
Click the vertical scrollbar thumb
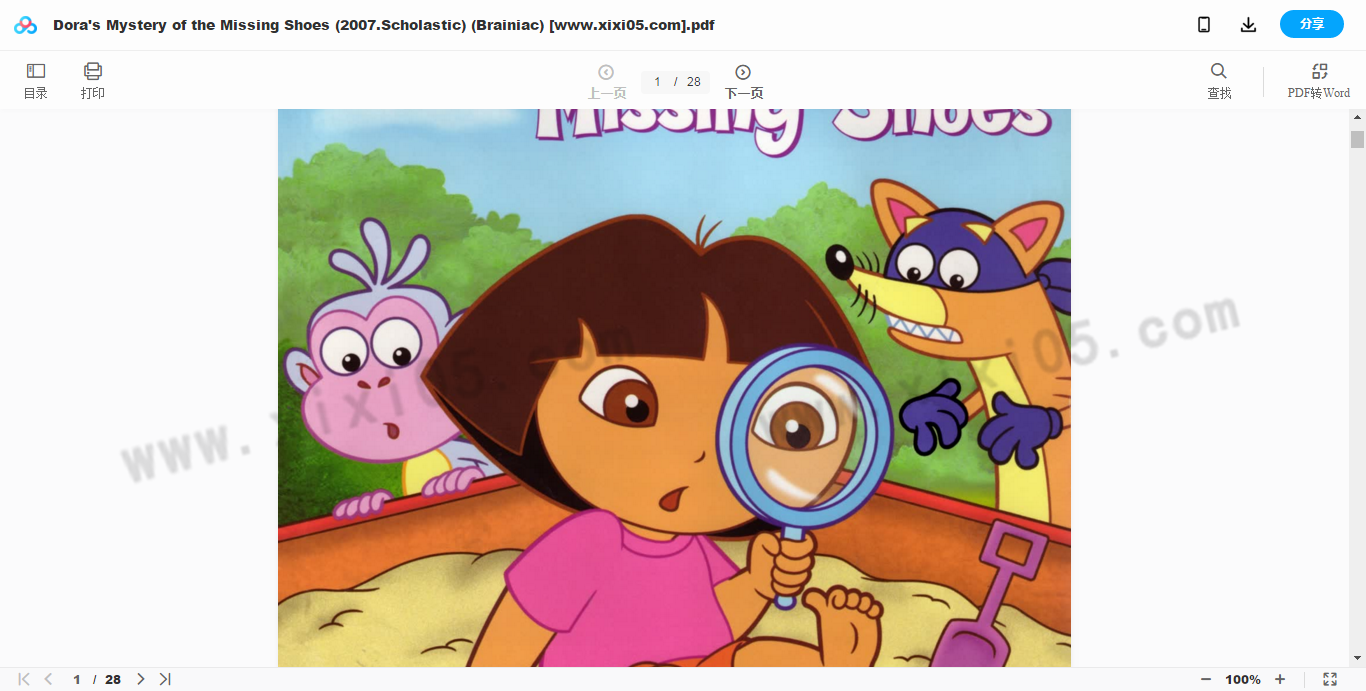[x=1357, y=139]
